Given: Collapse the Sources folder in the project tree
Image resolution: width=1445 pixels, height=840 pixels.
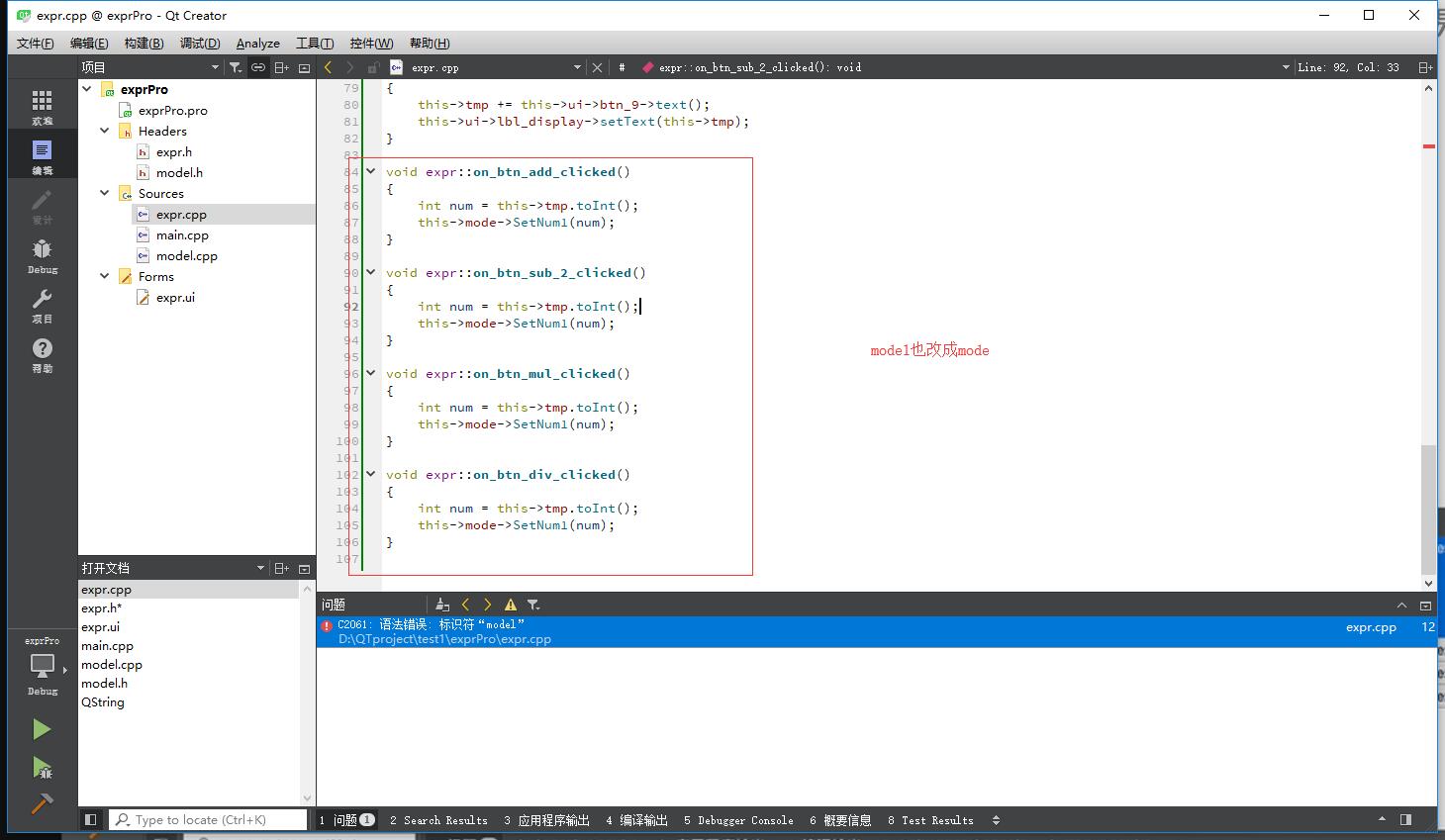Looking at the screenshot, I should point(104,193).
